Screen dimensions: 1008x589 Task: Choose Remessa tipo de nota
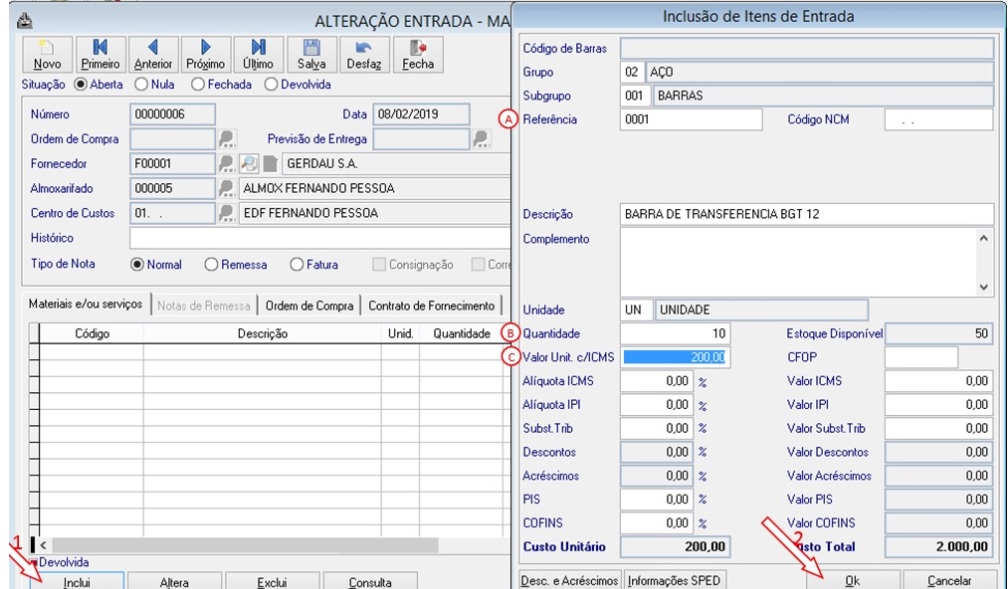click(x=211, y=264)
